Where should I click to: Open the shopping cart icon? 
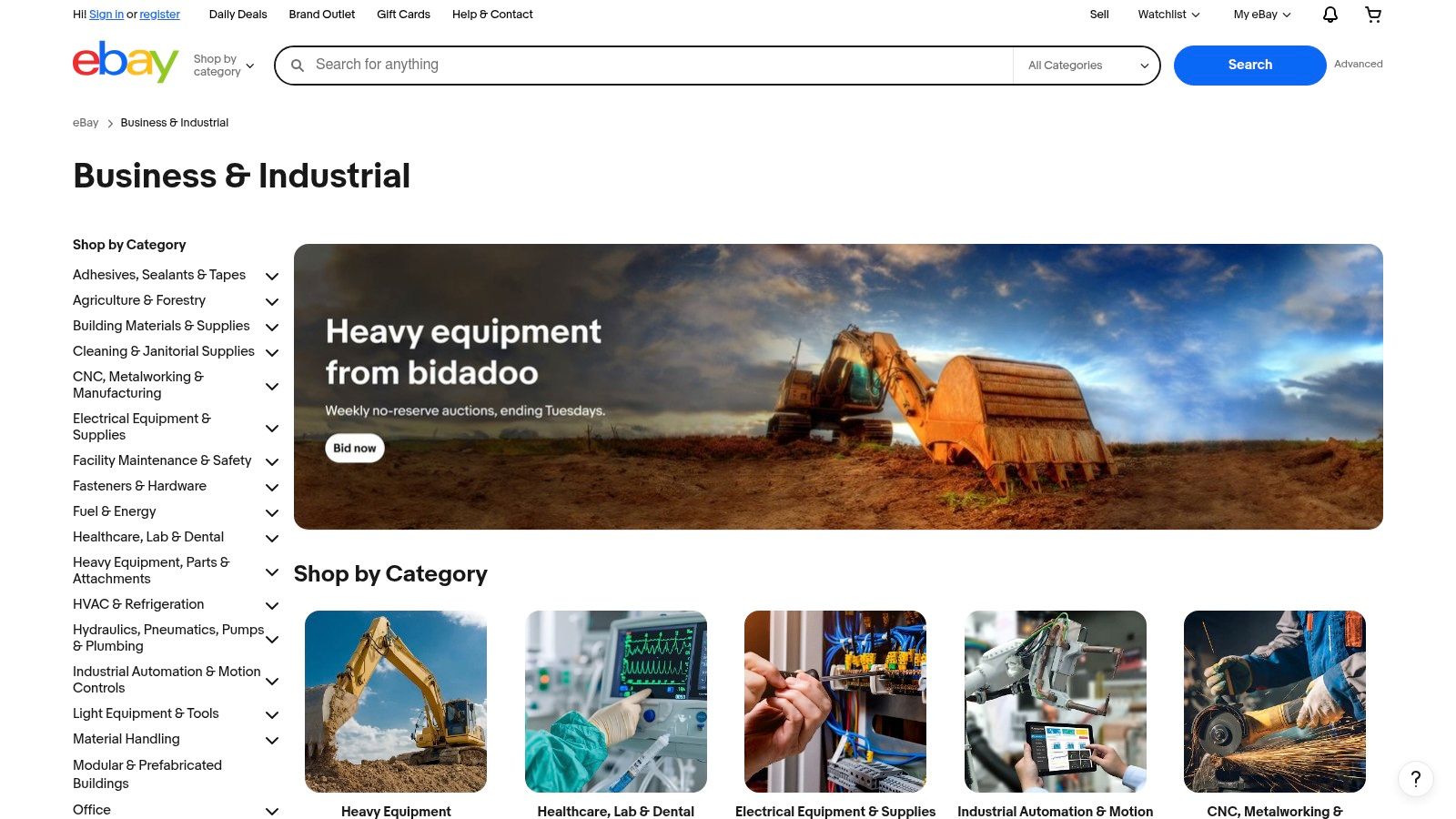[x=1373, y=15]
